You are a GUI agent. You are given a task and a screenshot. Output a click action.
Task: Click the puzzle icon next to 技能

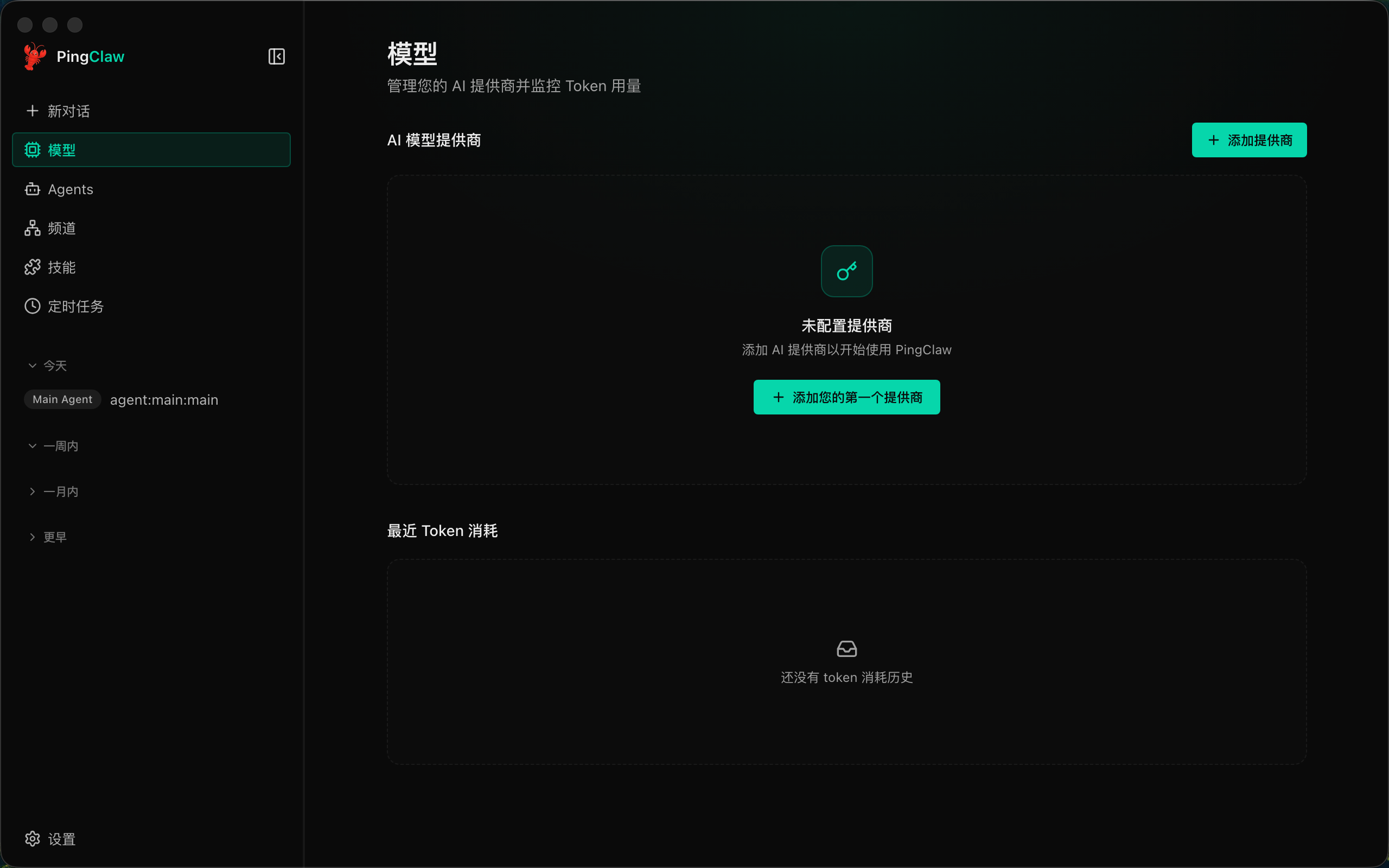pos(33,267)
